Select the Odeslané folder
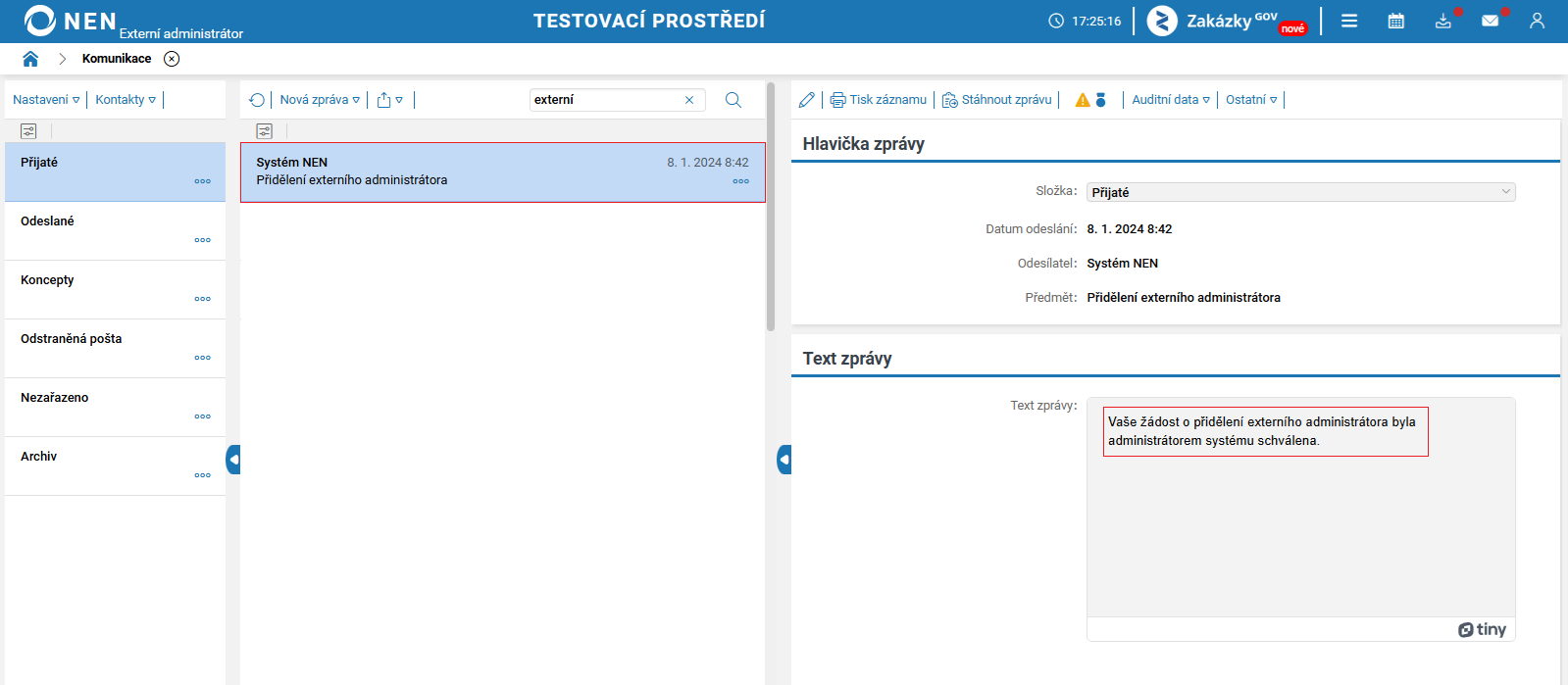 click(116, 231)
